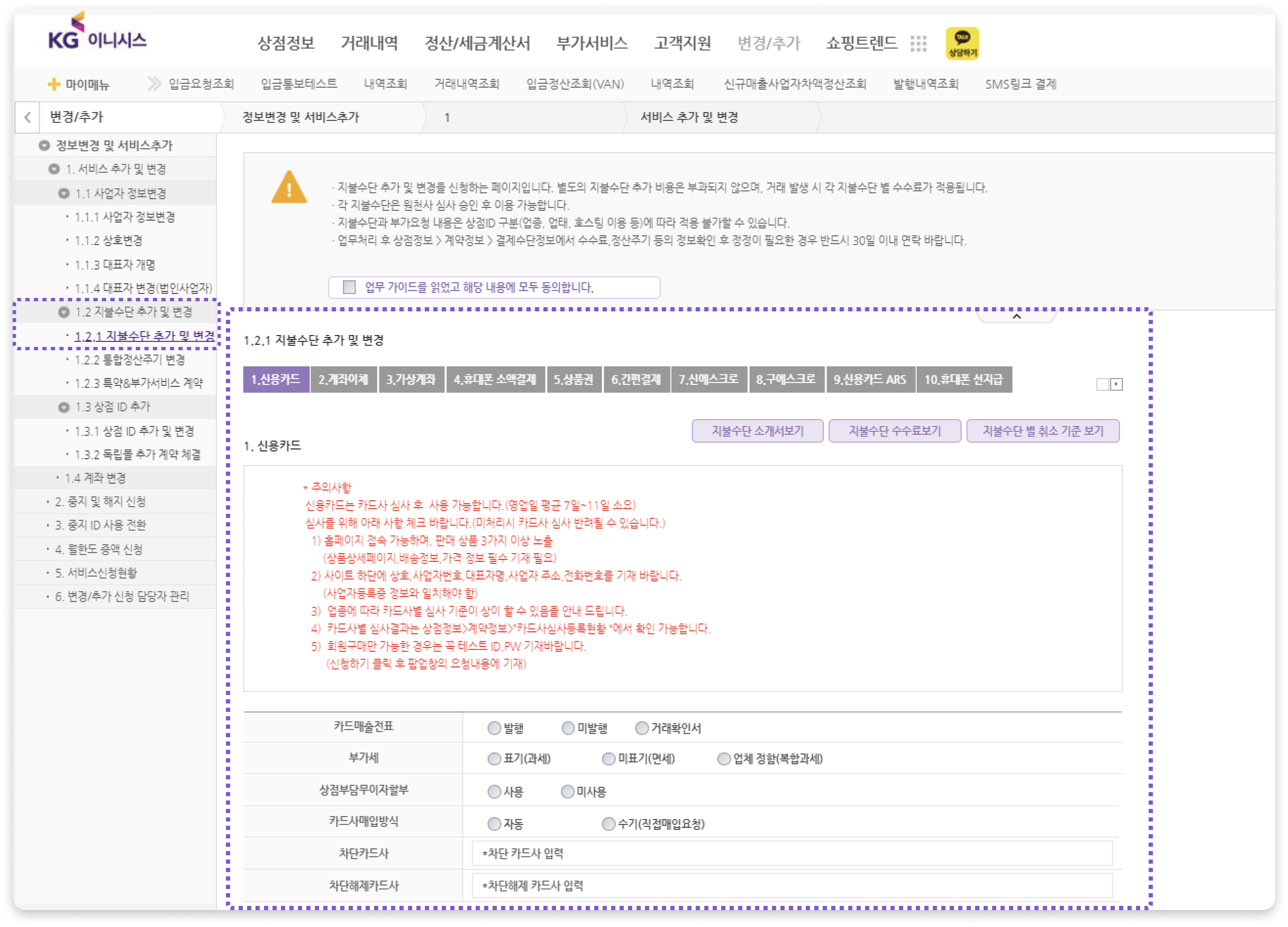Image resolution: width=1288 pixels, height=927 pixels.
Task: Select 카드매출전표 거래확인서 radio
Action: click(x=641, y=728)
